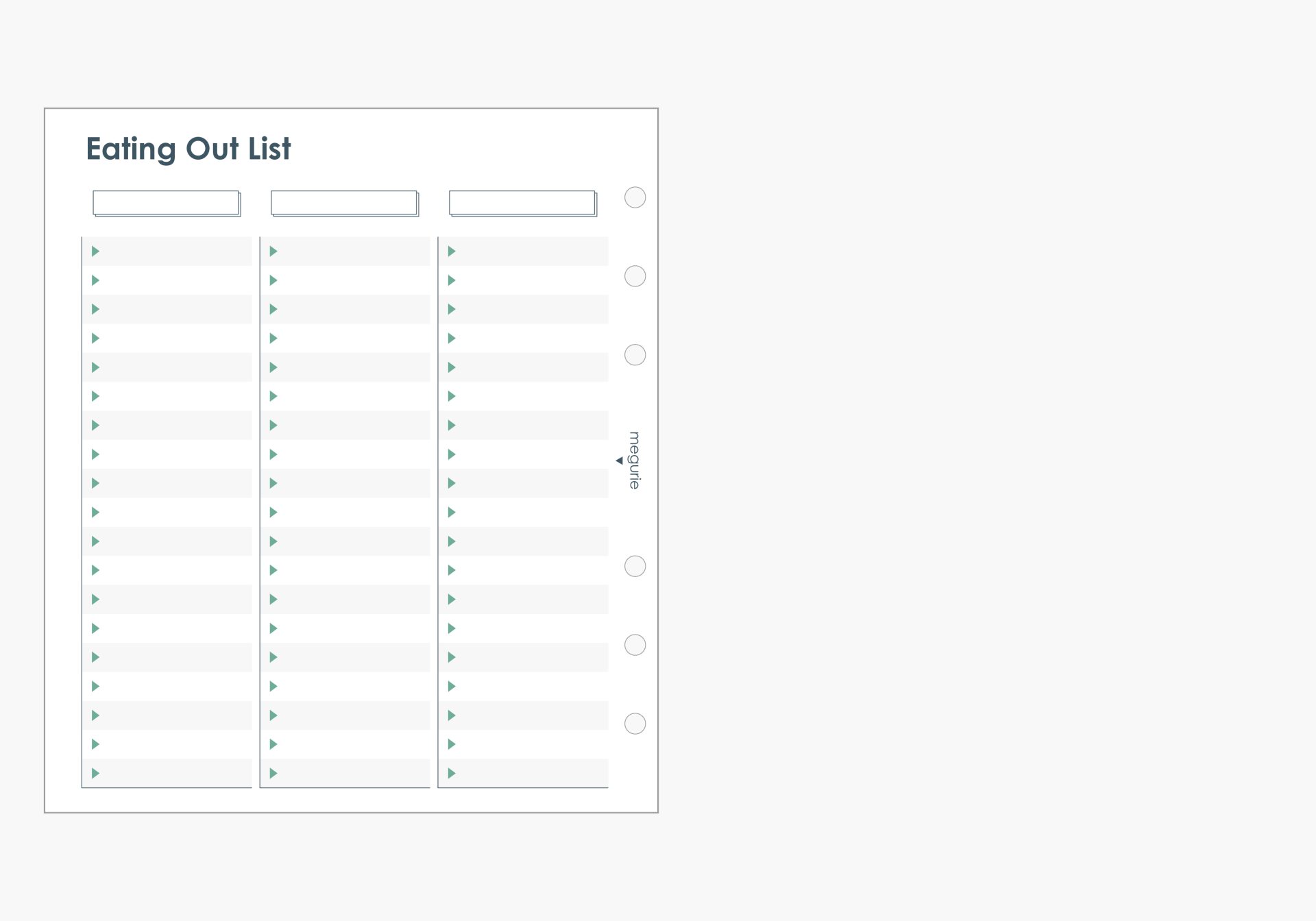This screenshot has width=1316, height=921.
Task: Click the small dark triangle beside megurie logo
Action: 620,460
